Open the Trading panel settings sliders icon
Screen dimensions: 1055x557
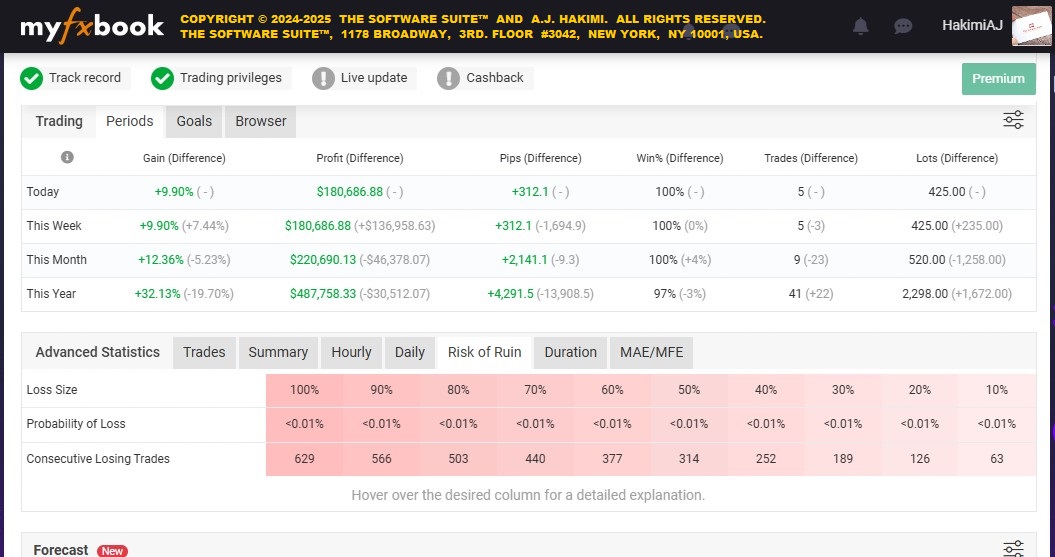tap(1013, 120)
